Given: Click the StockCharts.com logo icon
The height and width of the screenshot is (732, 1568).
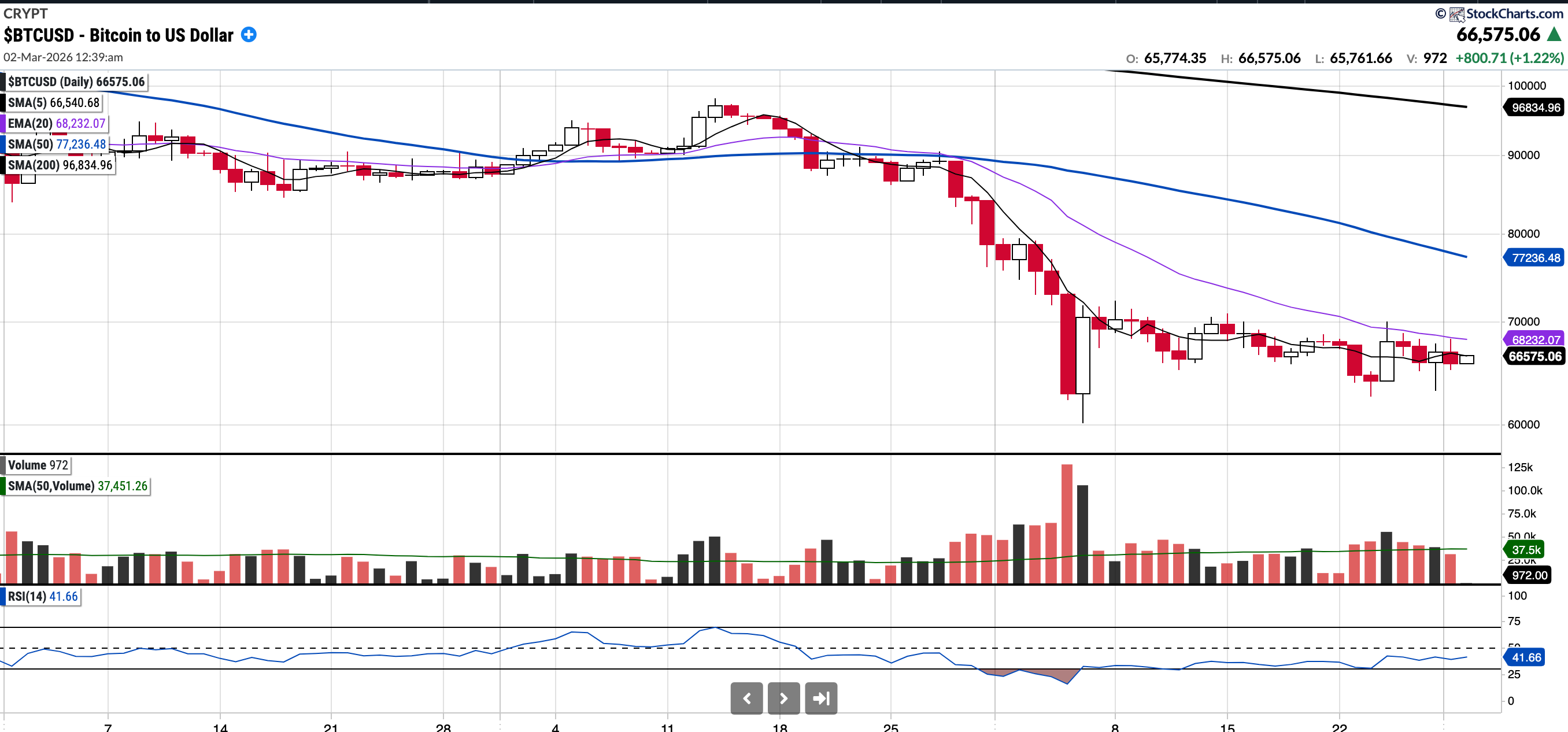Looking at the screenshot, I should (x=1456, y=14).
